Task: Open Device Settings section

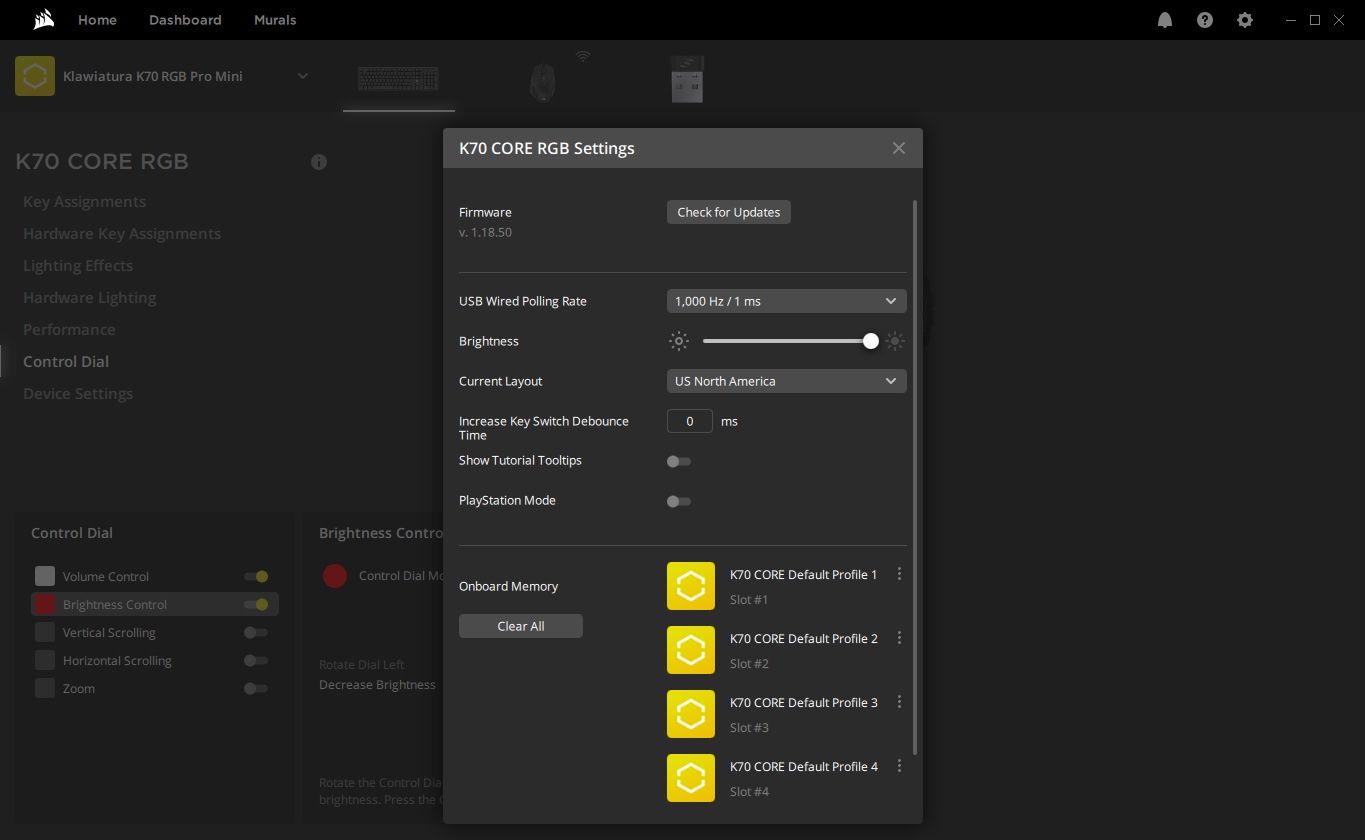Action: click(78, 394)
